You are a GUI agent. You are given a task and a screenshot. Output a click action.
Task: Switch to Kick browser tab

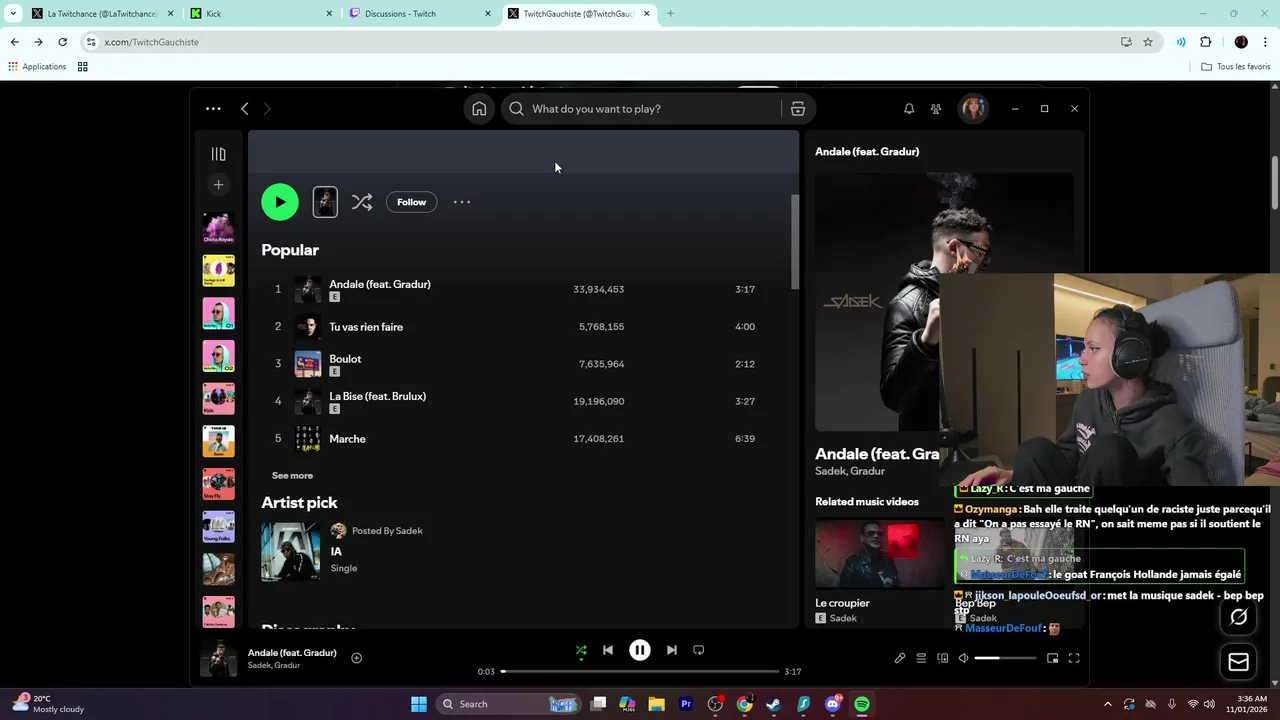(x=260, y=14)
